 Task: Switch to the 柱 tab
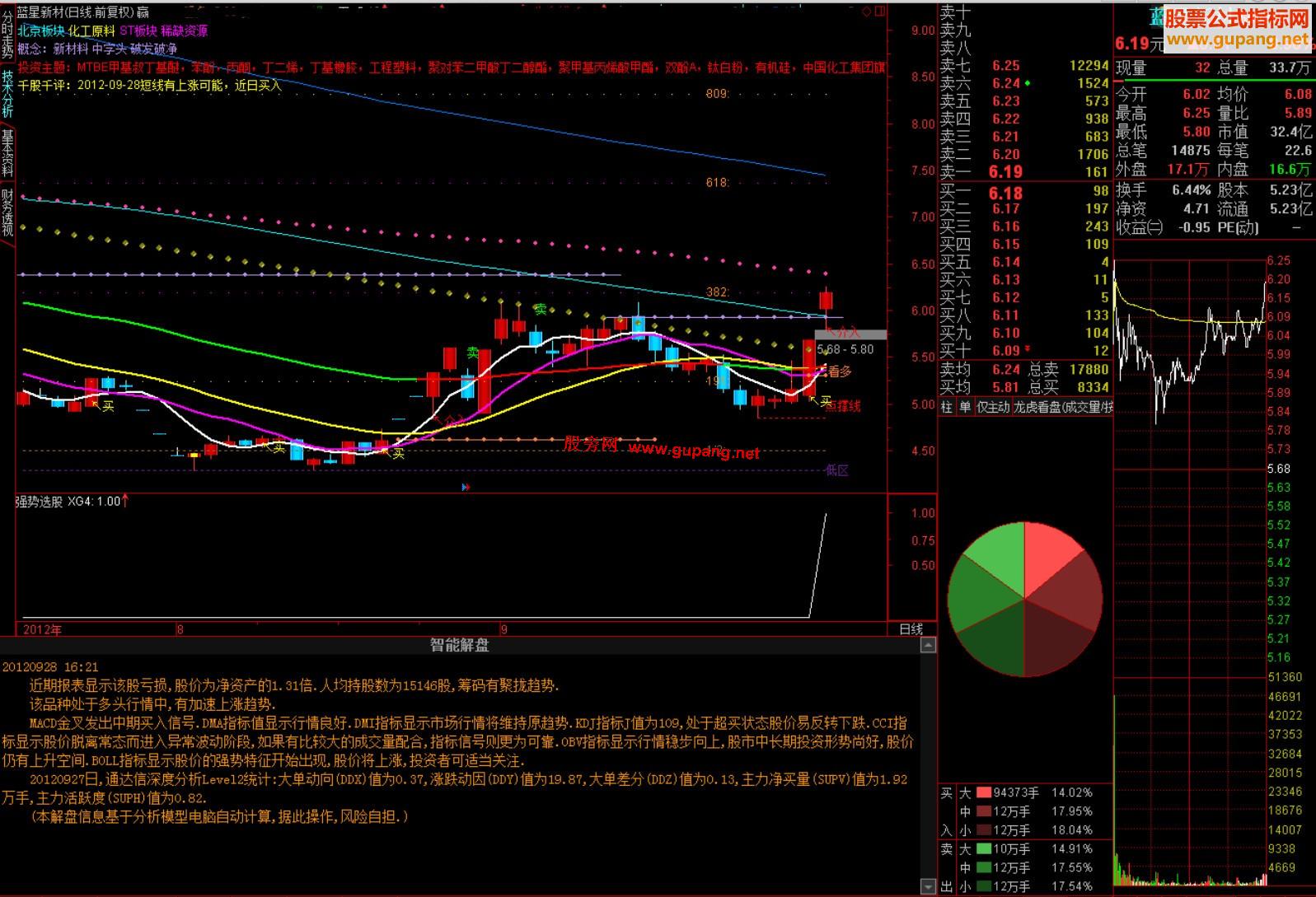click(x=946, y=407)
